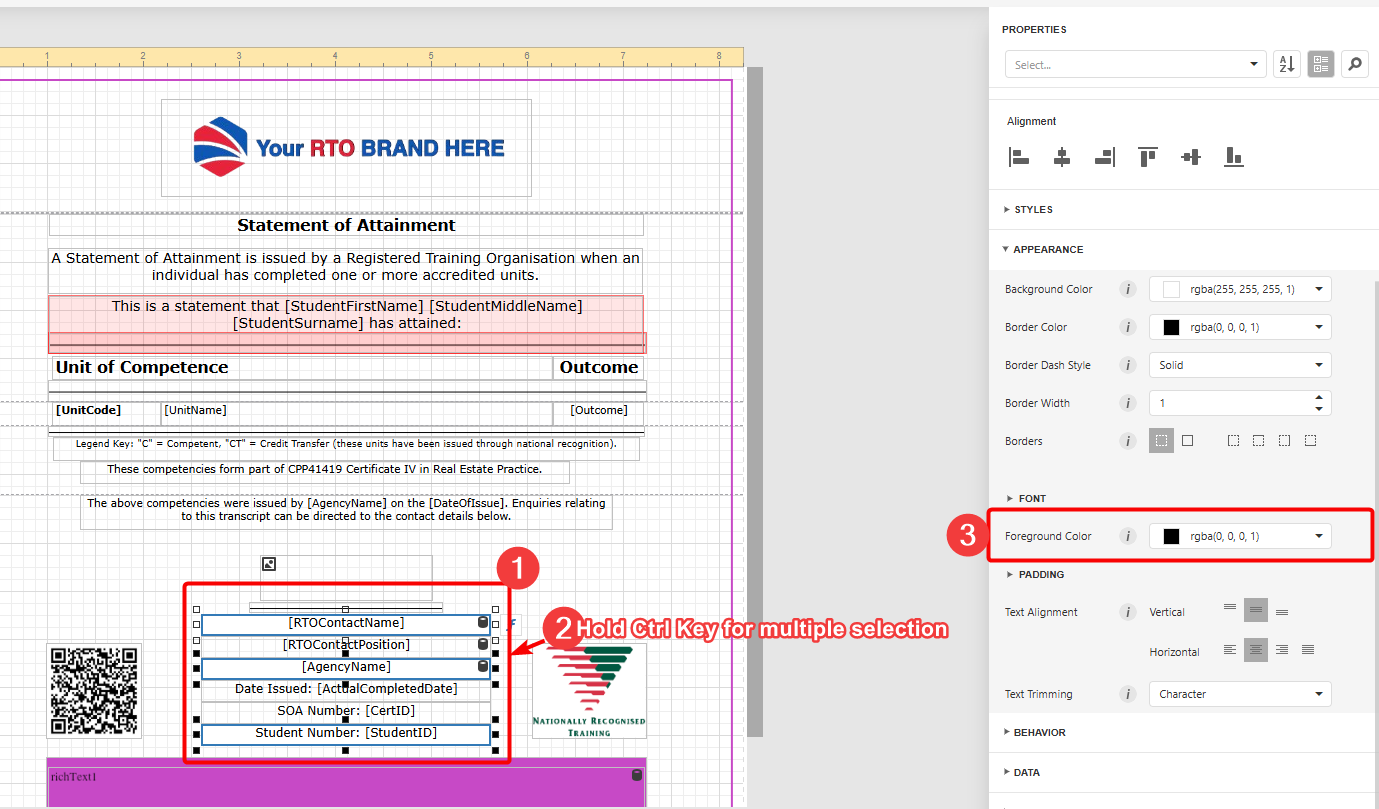The height and width of the screenshot is (809, 1379).
Task: Click the align horizontal centers icon
Action: (x=1062, y=157)
